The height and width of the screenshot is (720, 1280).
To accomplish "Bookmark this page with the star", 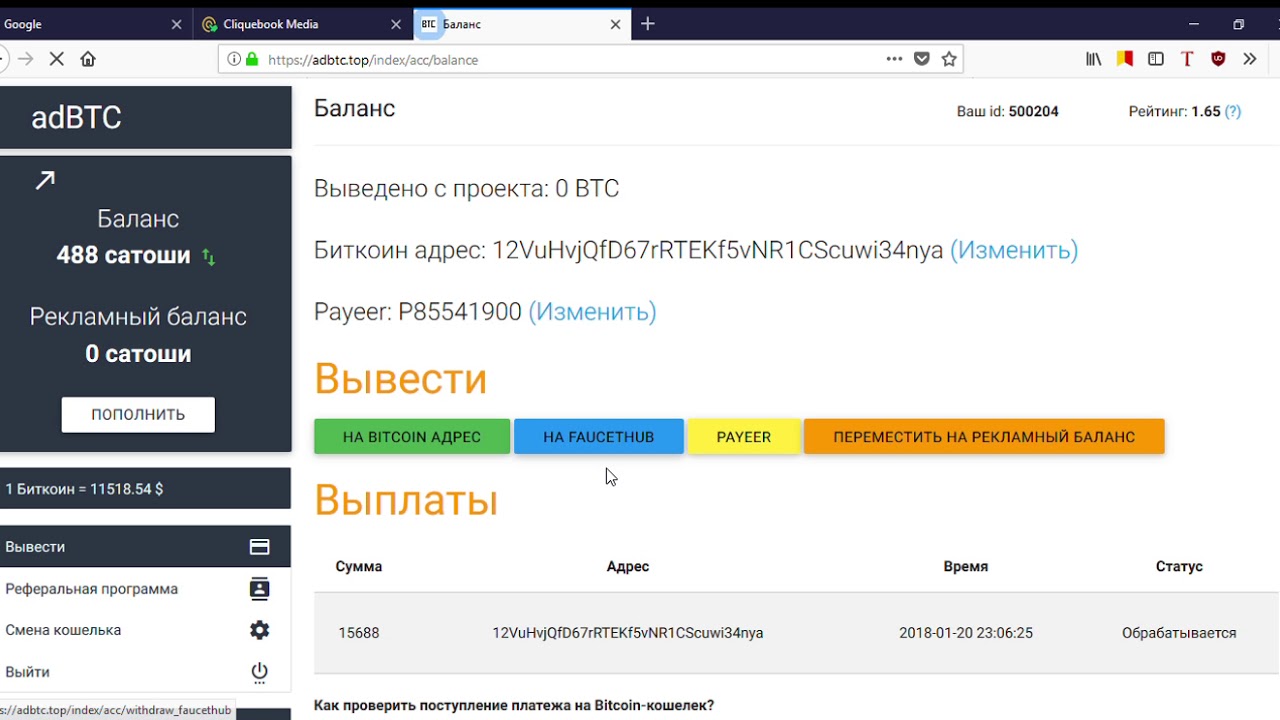I will [949, 59].
